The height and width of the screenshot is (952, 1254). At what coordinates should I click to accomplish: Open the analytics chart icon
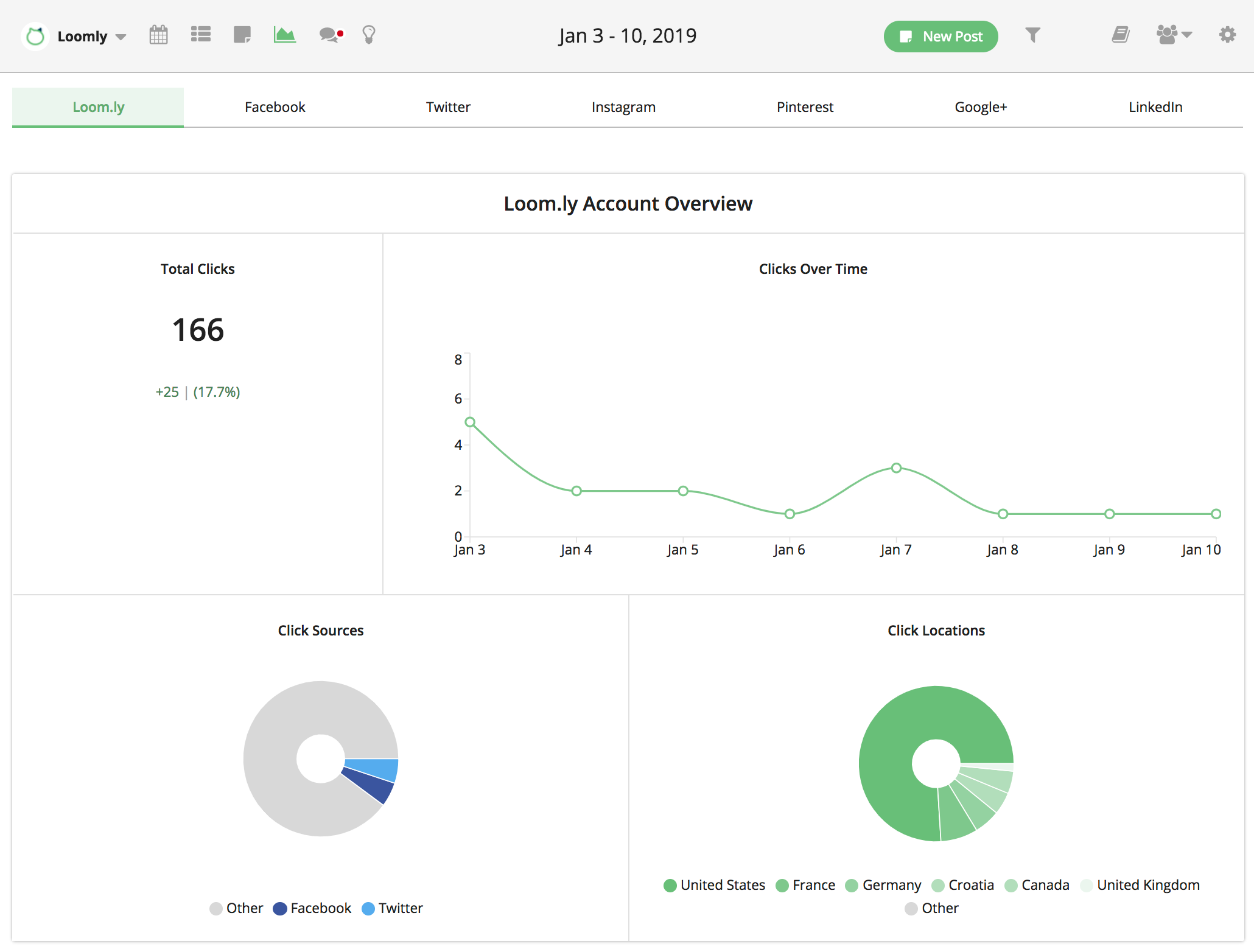click(x=284, y=35)
